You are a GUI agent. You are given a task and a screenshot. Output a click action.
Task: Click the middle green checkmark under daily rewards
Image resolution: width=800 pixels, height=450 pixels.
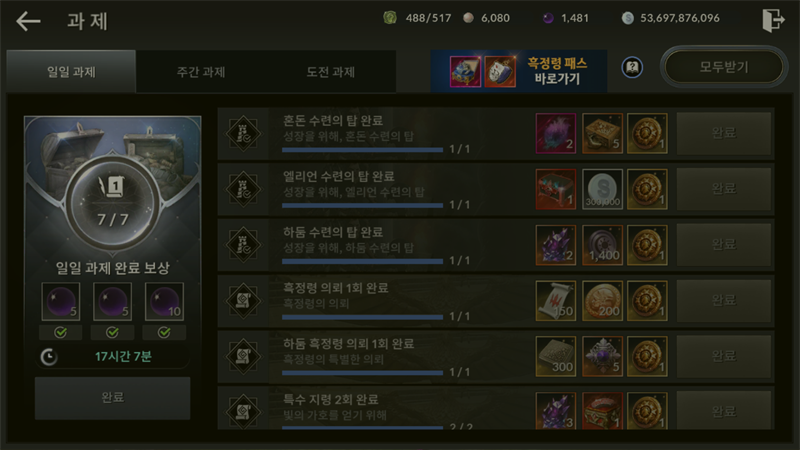(112, 333)
